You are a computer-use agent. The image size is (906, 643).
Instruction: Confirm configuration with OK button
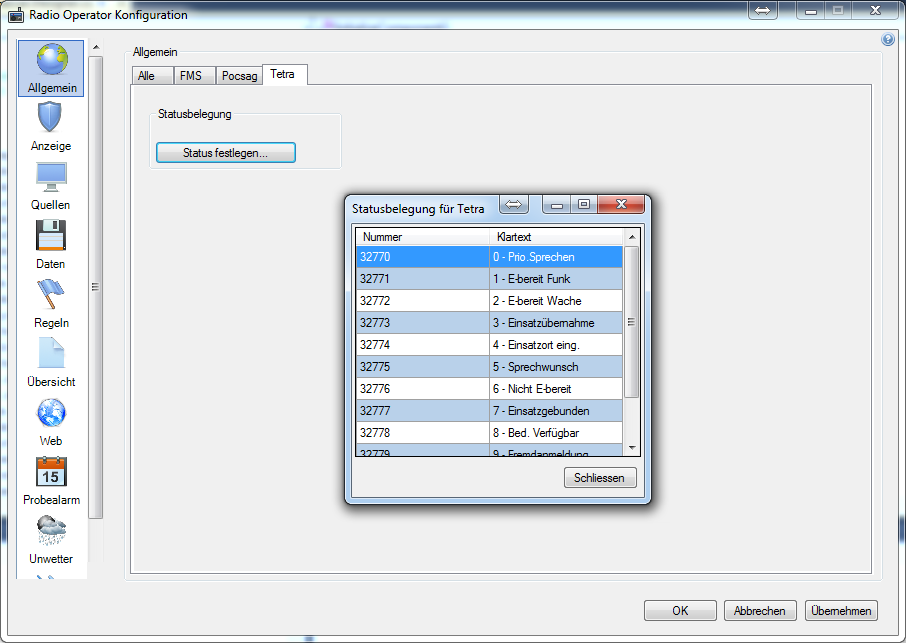point(680,611)
